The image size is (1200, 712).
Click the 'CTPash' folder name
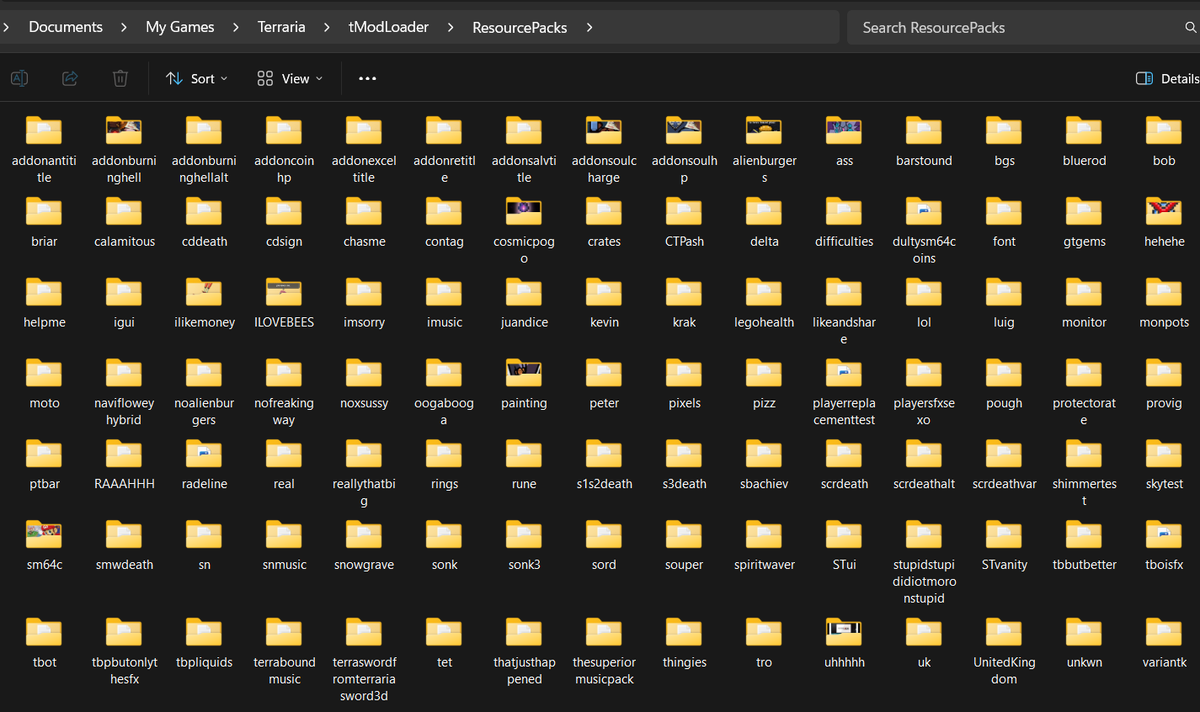pyautogui.click(x=684, y=241)
